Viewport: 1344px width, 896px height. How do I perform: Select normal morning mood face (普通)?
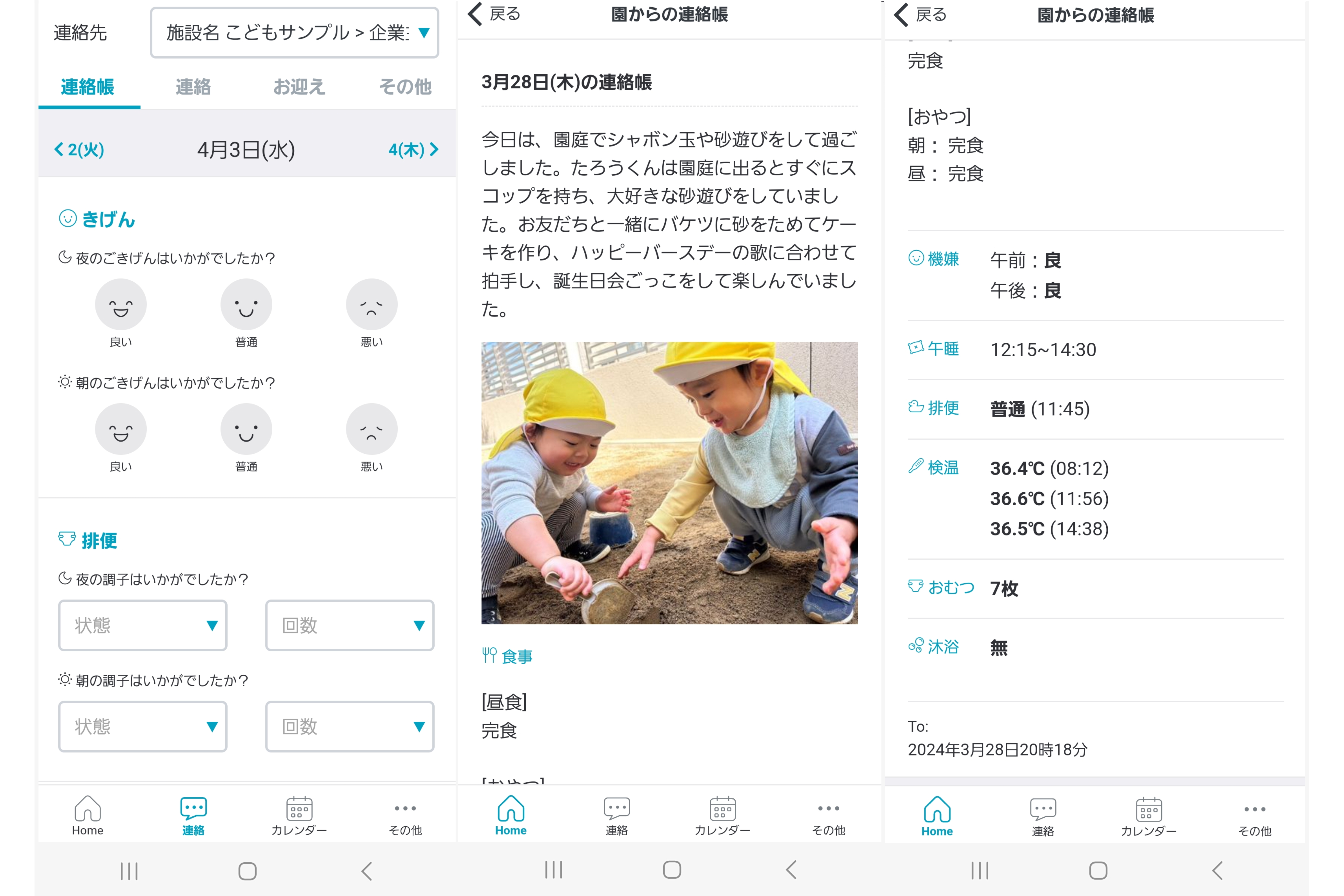pos(246,429)
